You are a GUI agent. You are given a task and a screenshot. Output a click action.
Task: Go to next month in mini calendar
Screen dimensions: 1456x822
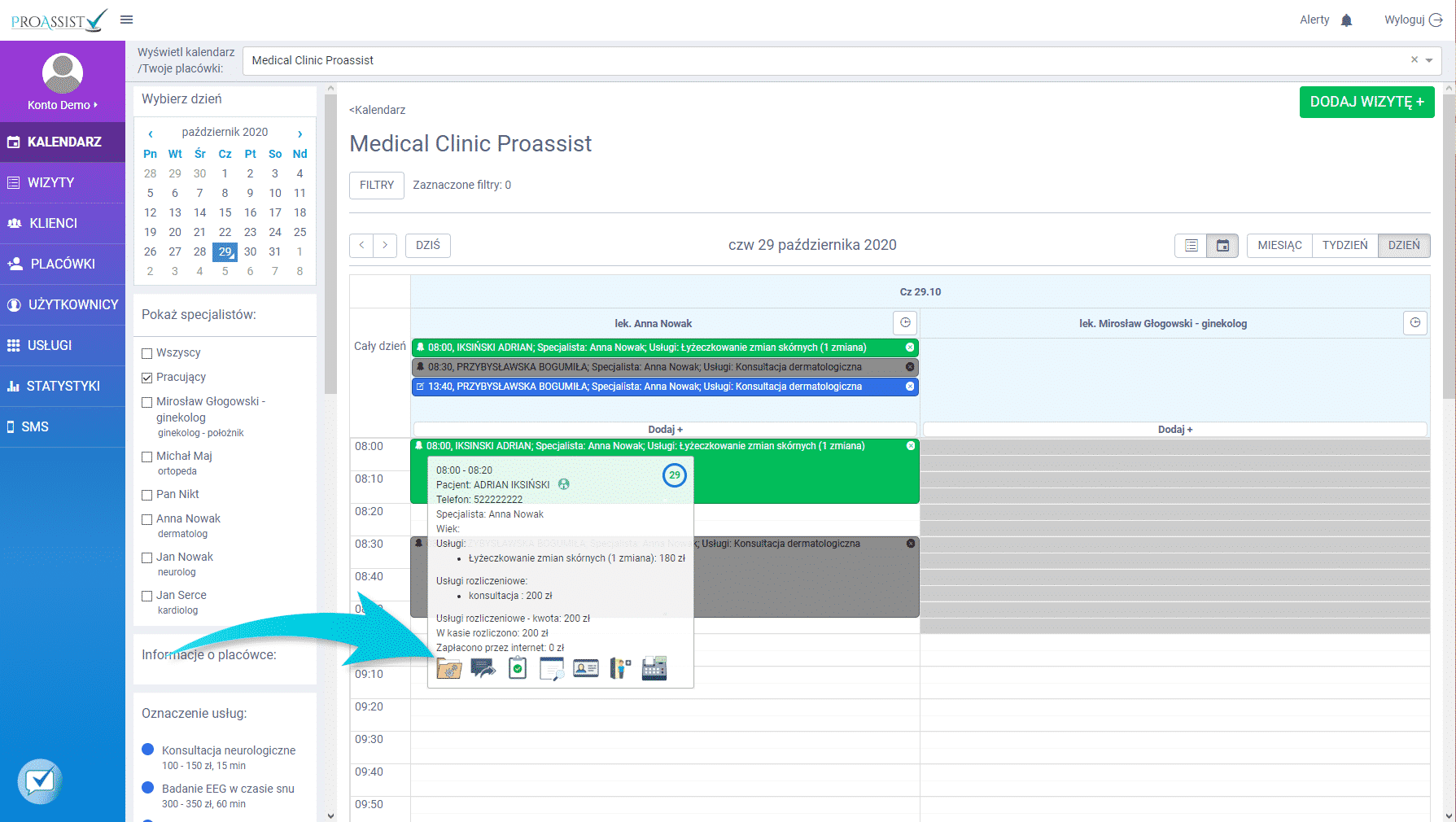tap(300, 133)
